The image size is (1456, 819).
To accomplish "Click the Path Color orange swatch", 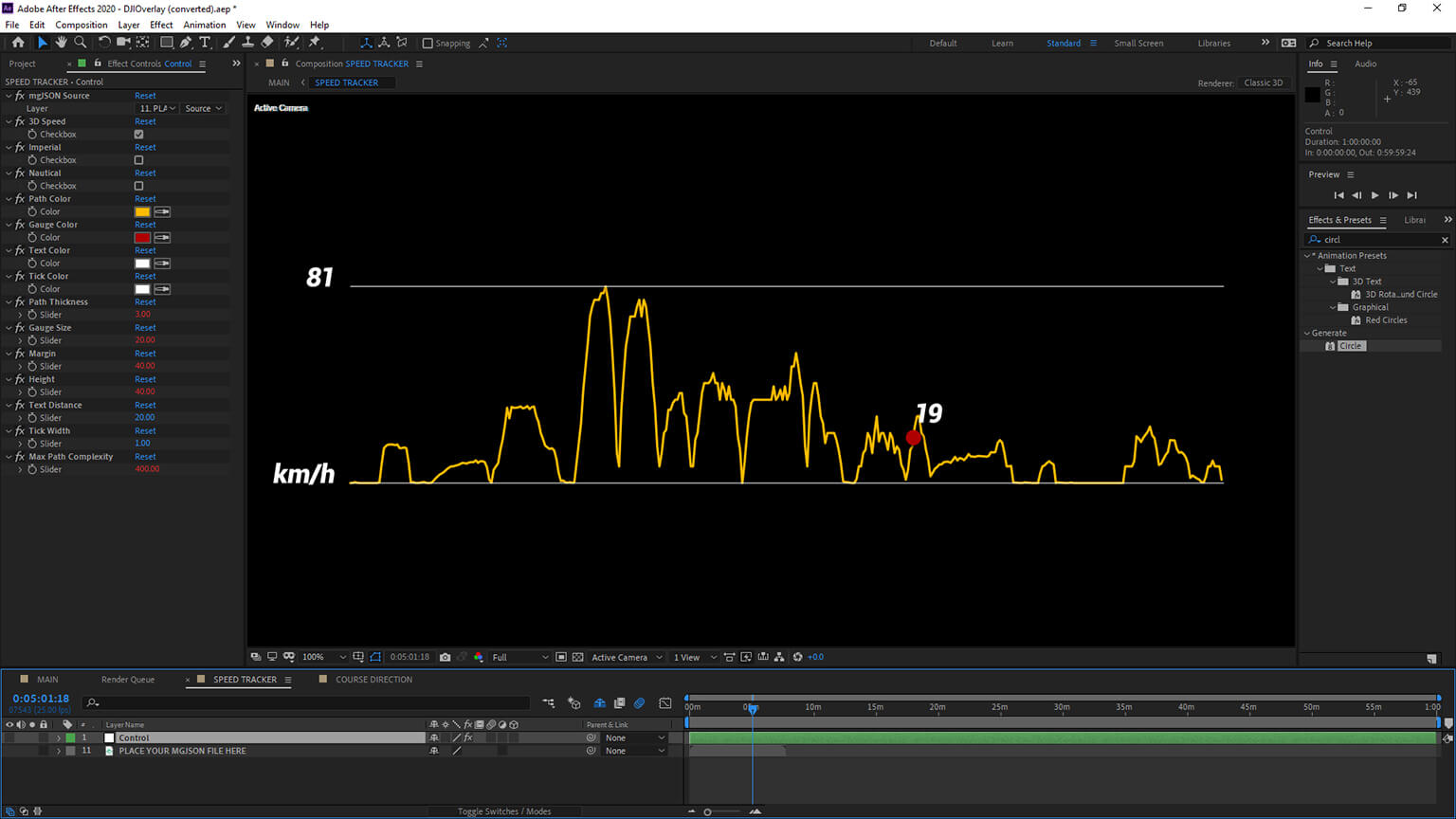I will [x=142, y=212].
